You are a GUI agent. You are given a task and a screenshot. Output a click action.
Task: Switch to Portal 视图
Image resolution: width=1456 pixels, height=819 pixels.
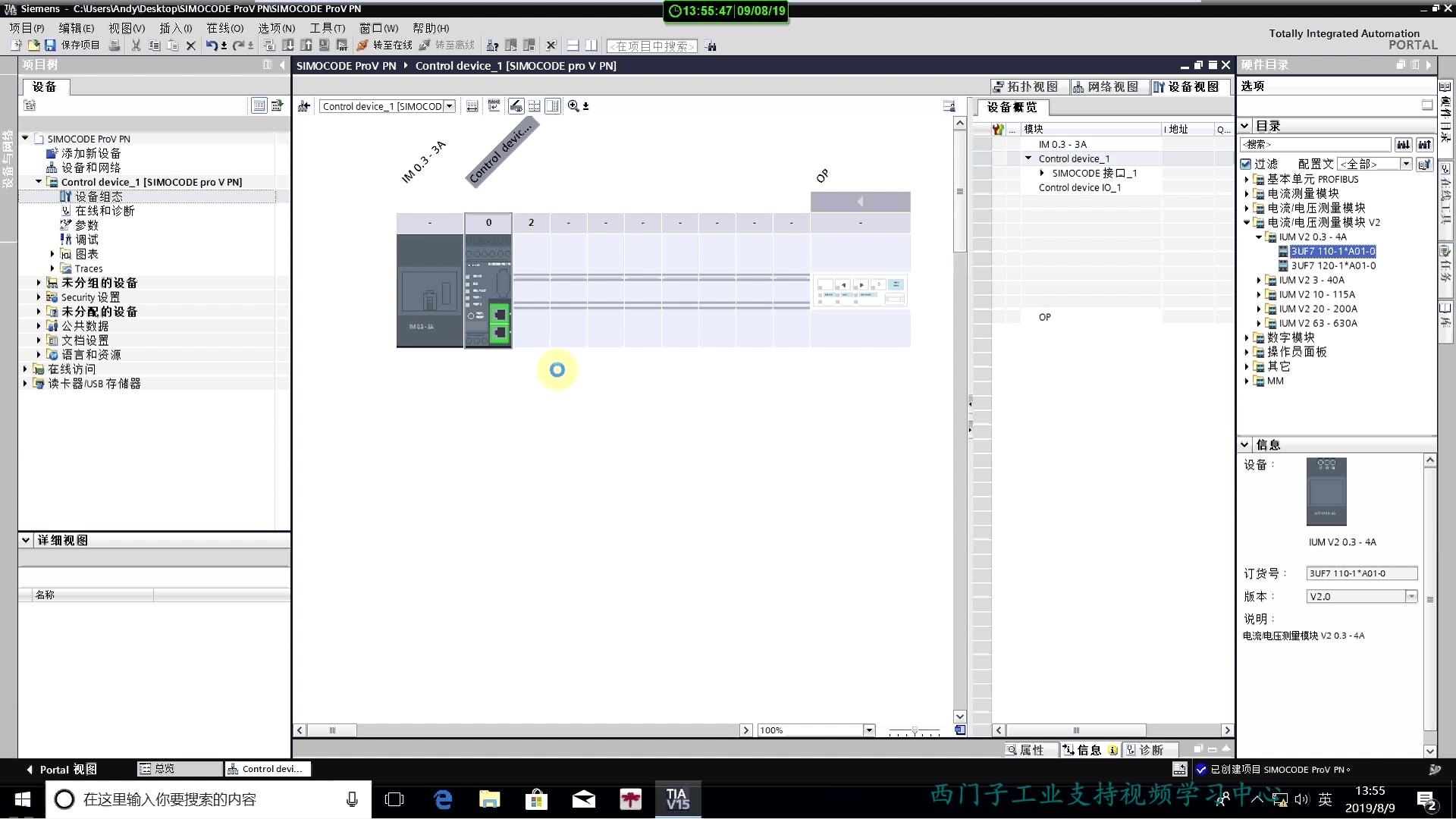point(61,770)
